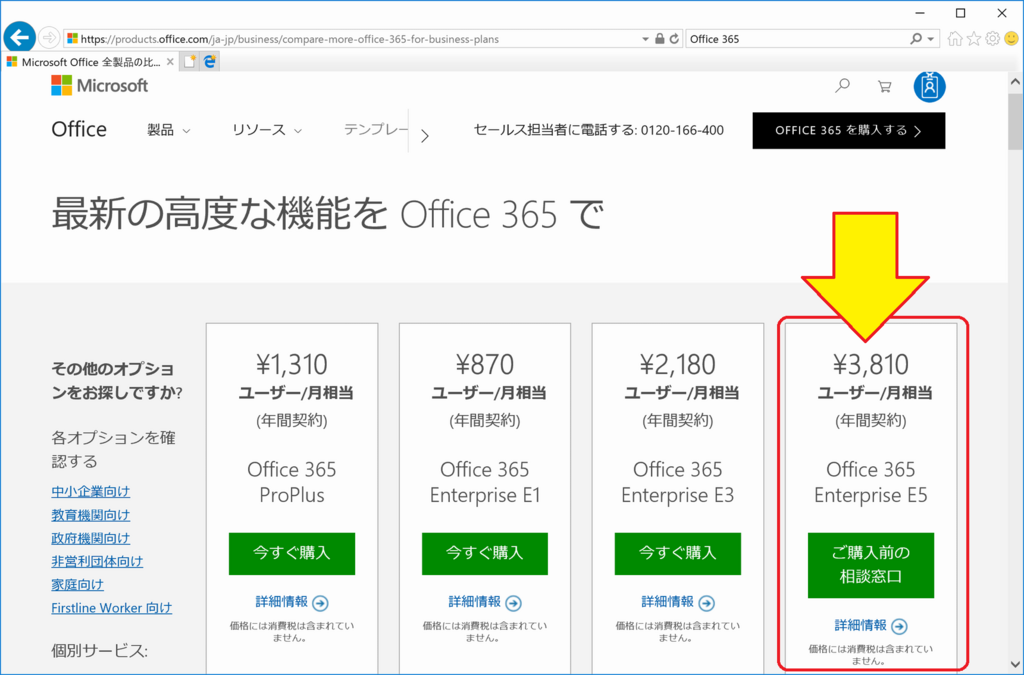
Task: Click arrow icon beside Enterprise E5 詳細情報
Action: 899,626
